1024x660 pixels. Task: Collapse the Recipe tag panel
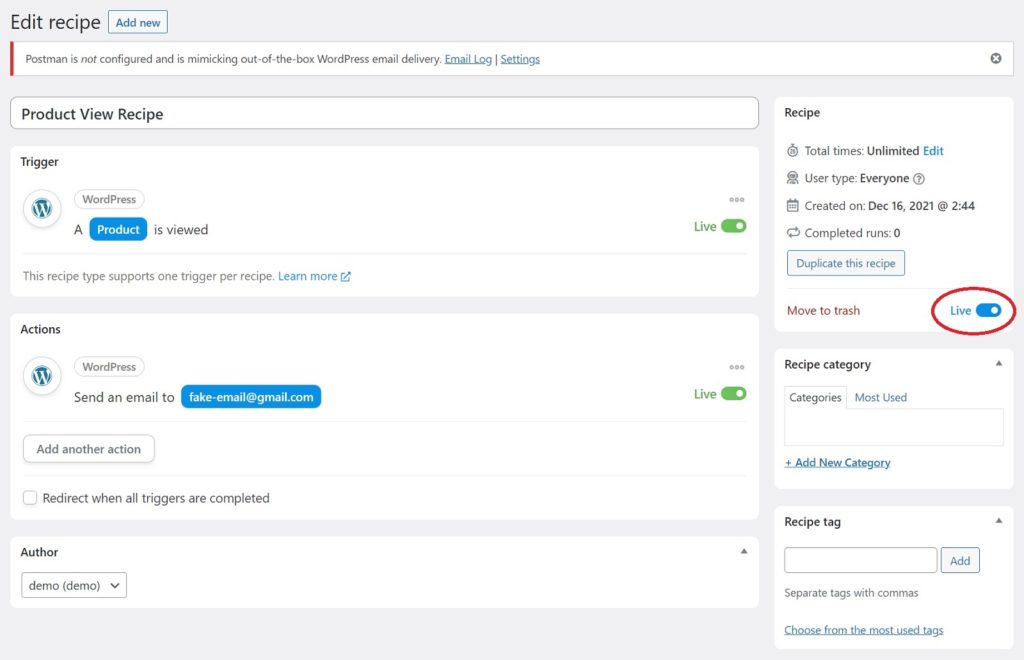(999, 521)
